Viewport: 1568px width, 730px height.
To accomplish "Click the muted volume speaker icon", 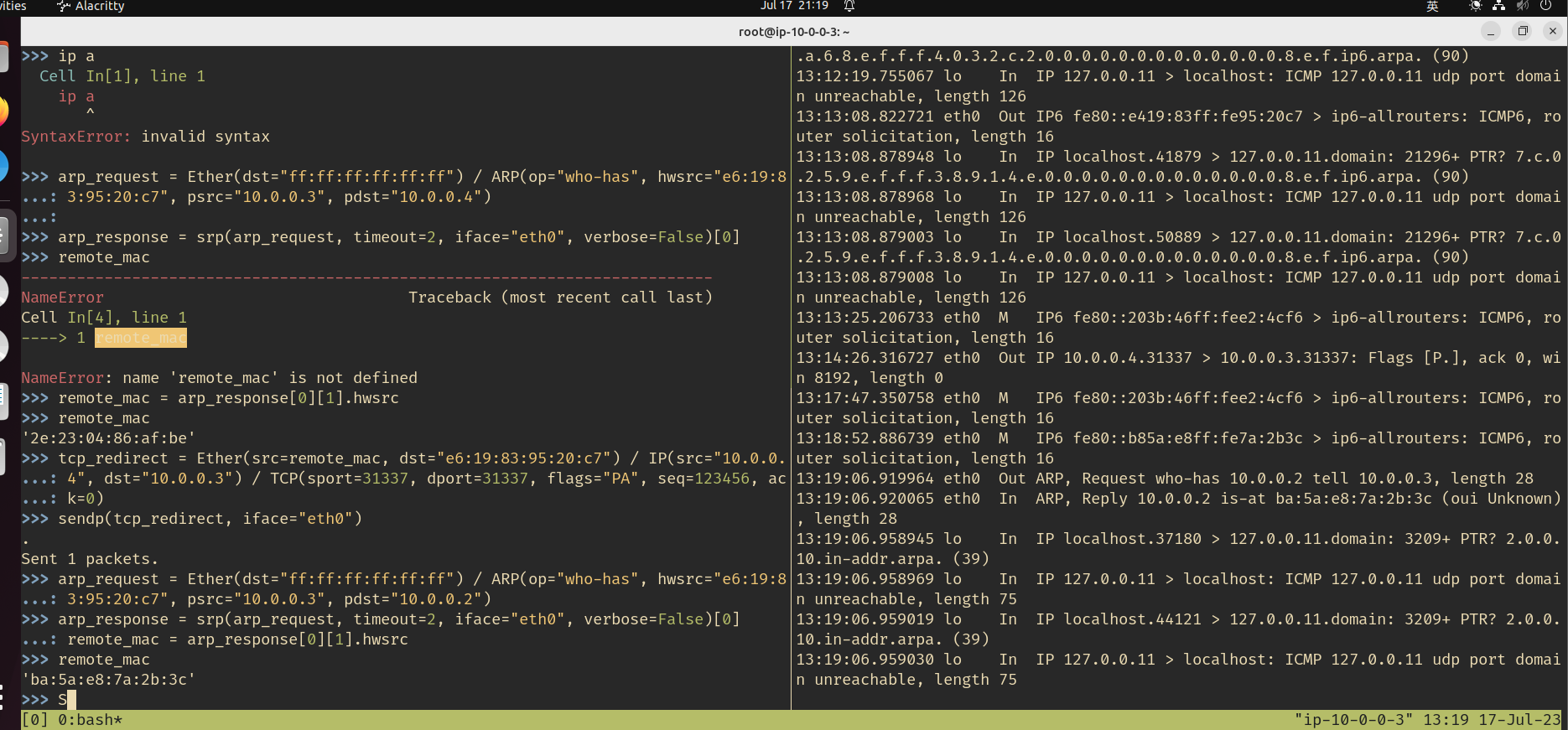I will [x=1523, y=6].
